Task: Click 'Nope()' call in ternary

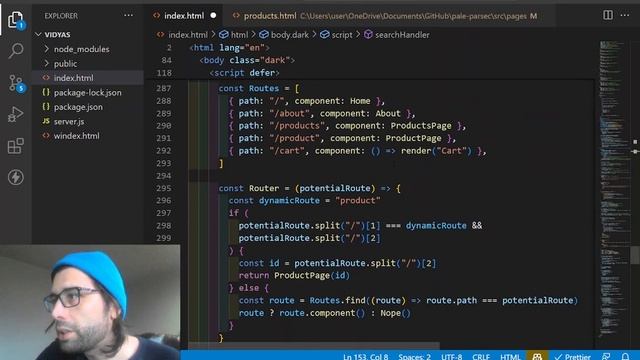Action: [x=395, y=313]
